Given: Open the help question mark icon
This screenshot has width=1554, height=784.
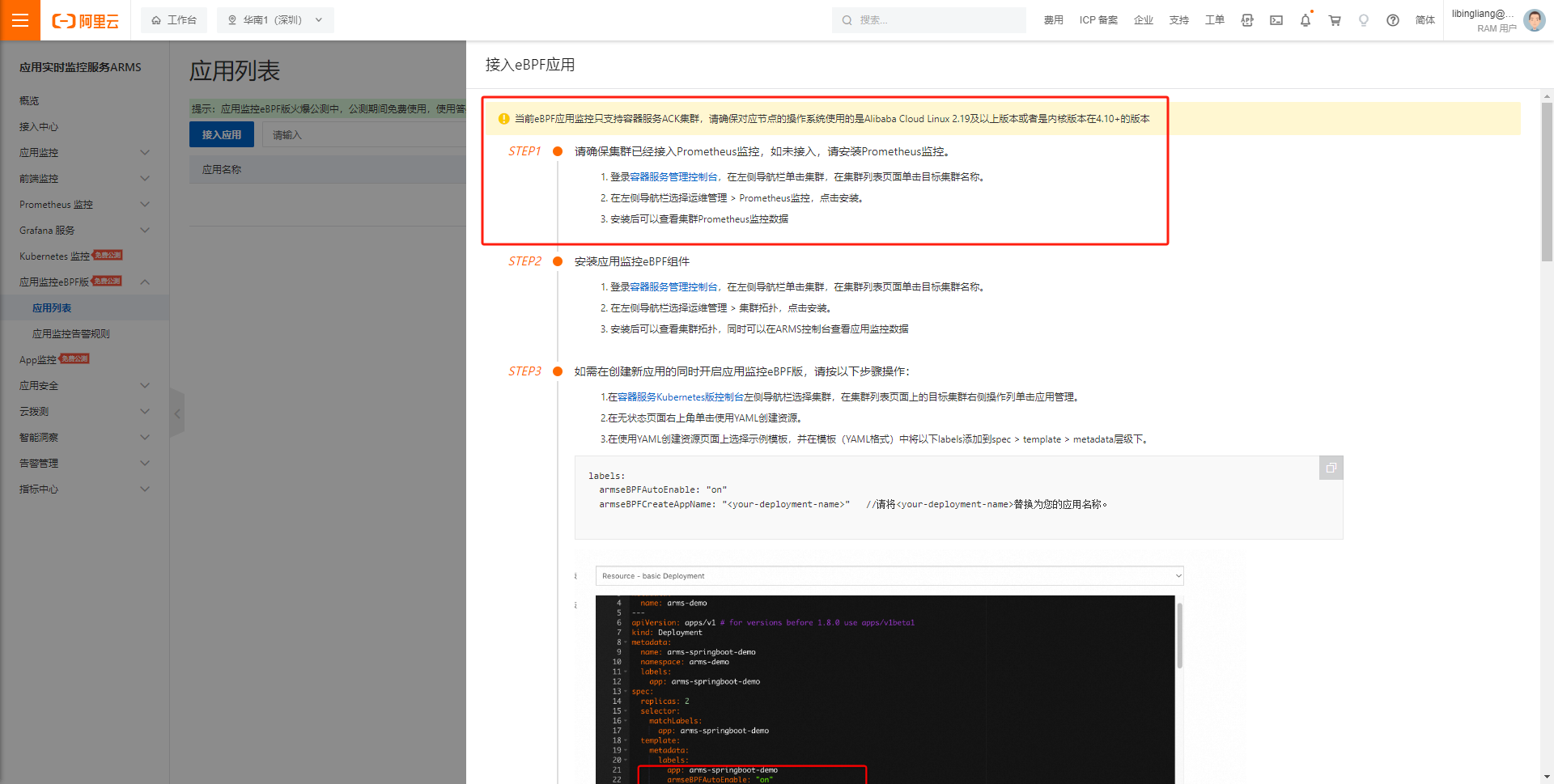Looking at the screenshot, I should (x=1393, y=20).
